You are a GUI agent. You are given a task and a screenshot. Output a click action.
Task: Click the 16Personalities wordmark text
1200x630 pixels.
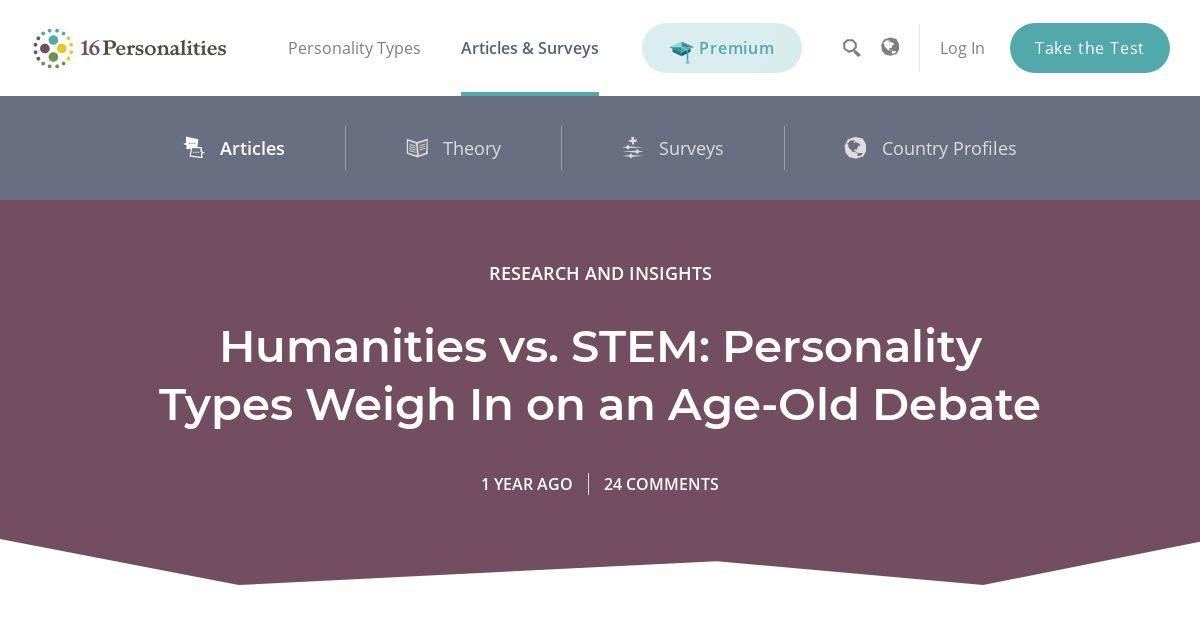tap(153, 48)
